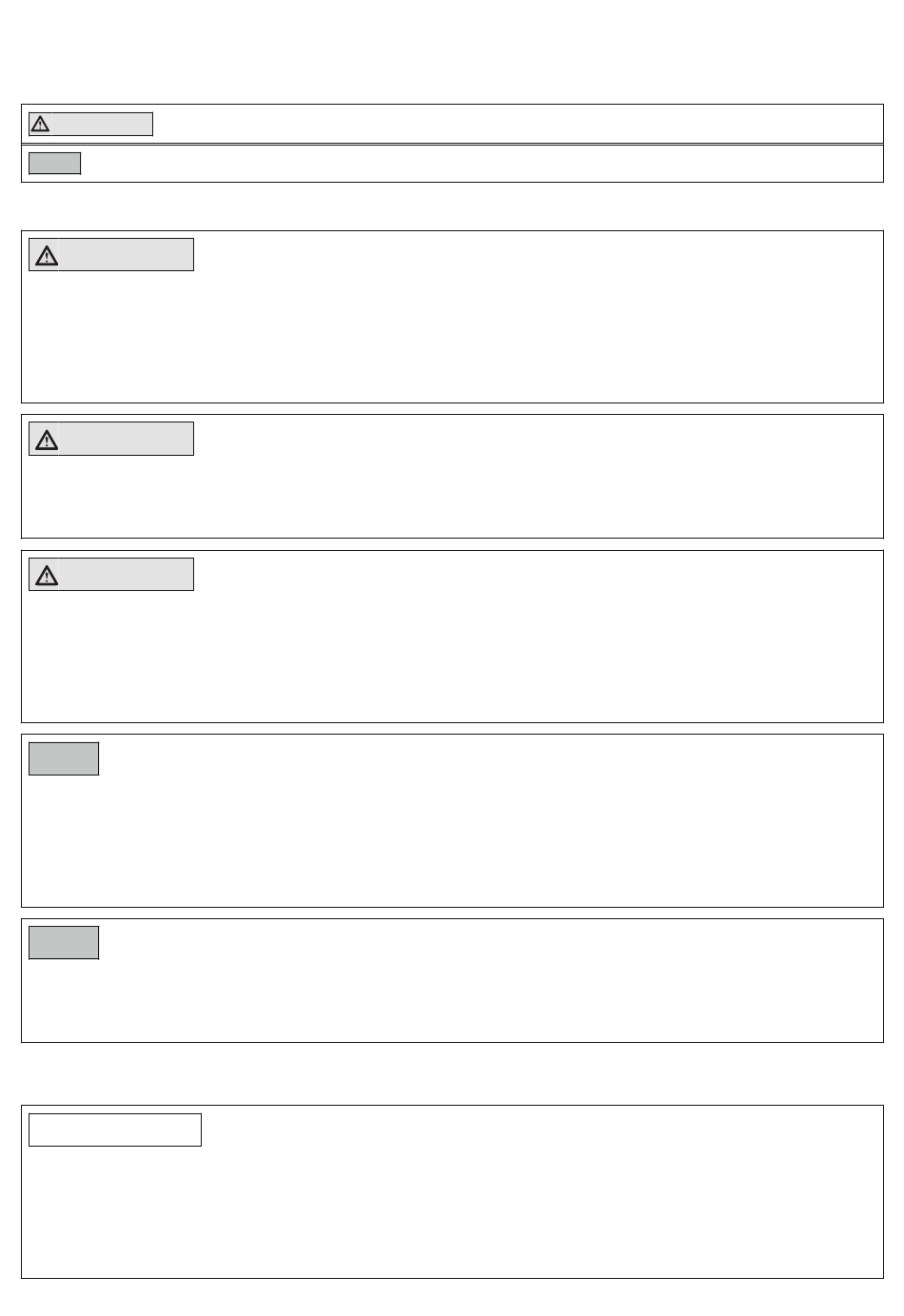Image resolution: width=904 pixels, height=1316 pixels.
Task: Click the blank body of the first warning panel
Action: (x=452, y=336)
